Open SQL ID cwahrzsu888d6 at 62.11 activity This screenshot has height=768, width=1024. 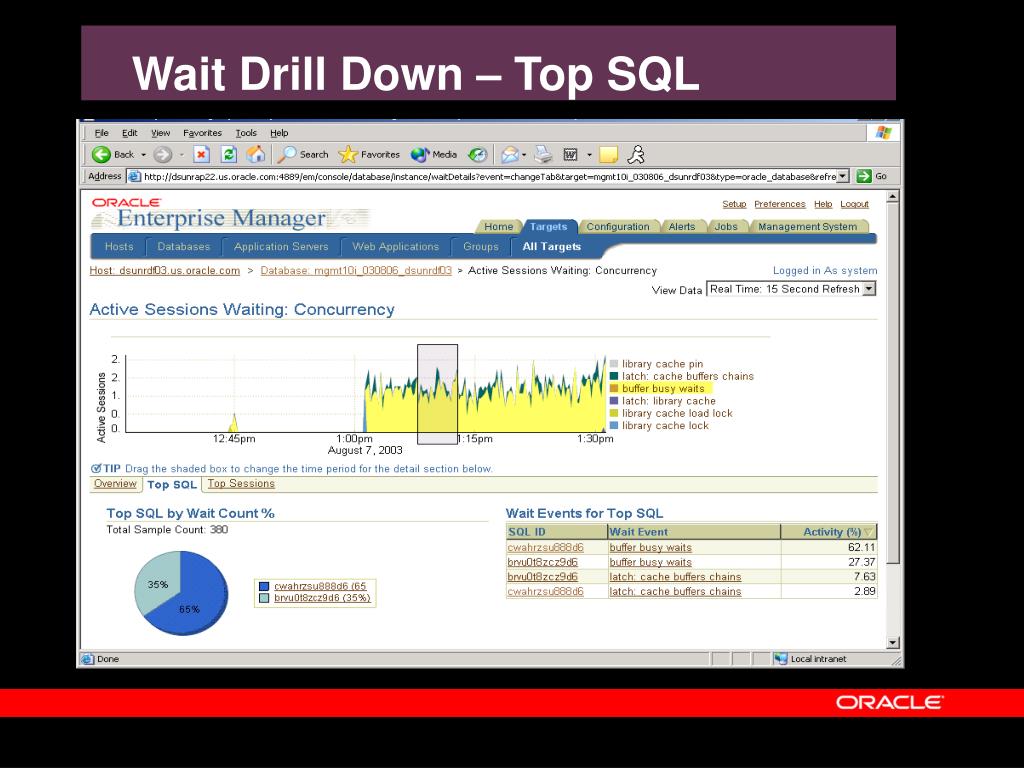coord(545,547)
